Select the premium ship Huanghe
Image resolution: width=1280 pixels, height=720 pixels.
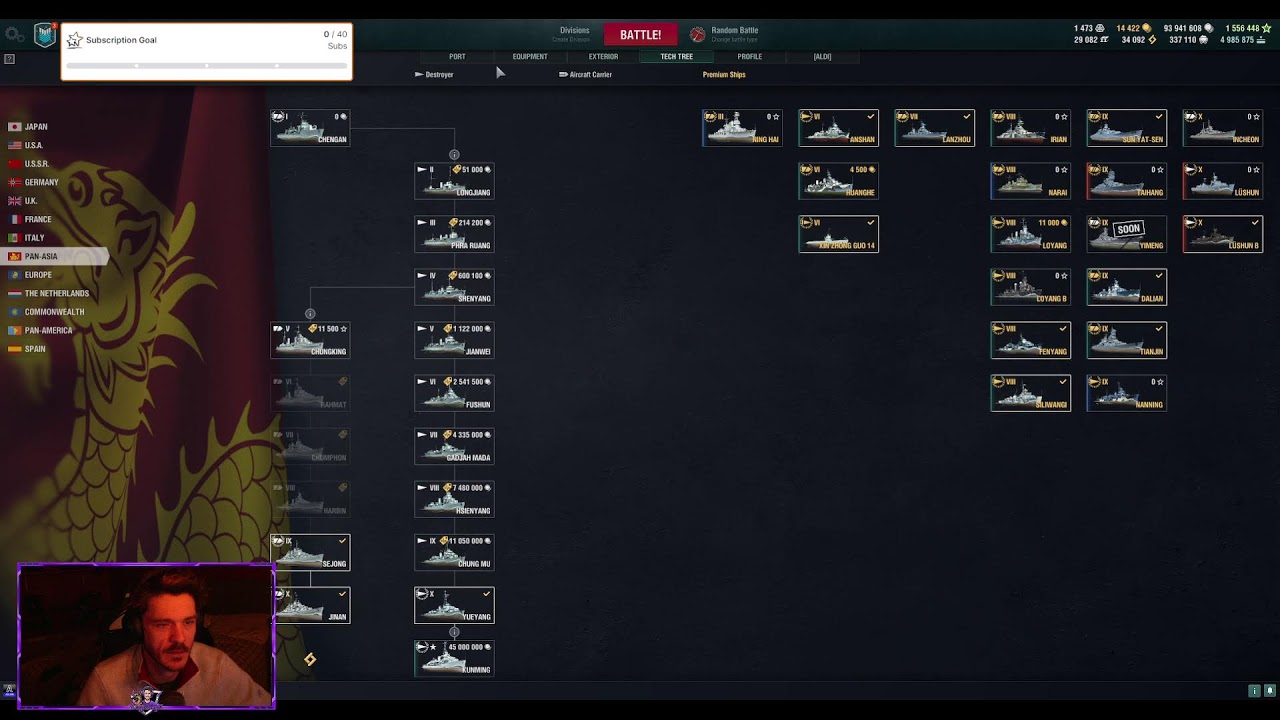tap(838, 181)
